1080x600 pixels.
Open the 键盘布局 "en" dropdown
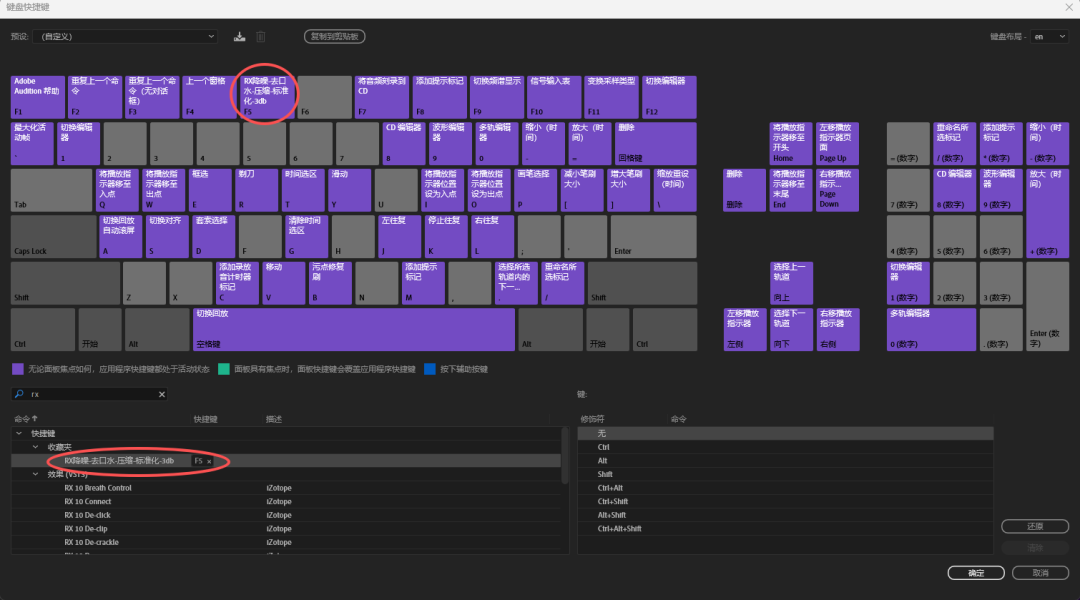(x=1049, y=37)
